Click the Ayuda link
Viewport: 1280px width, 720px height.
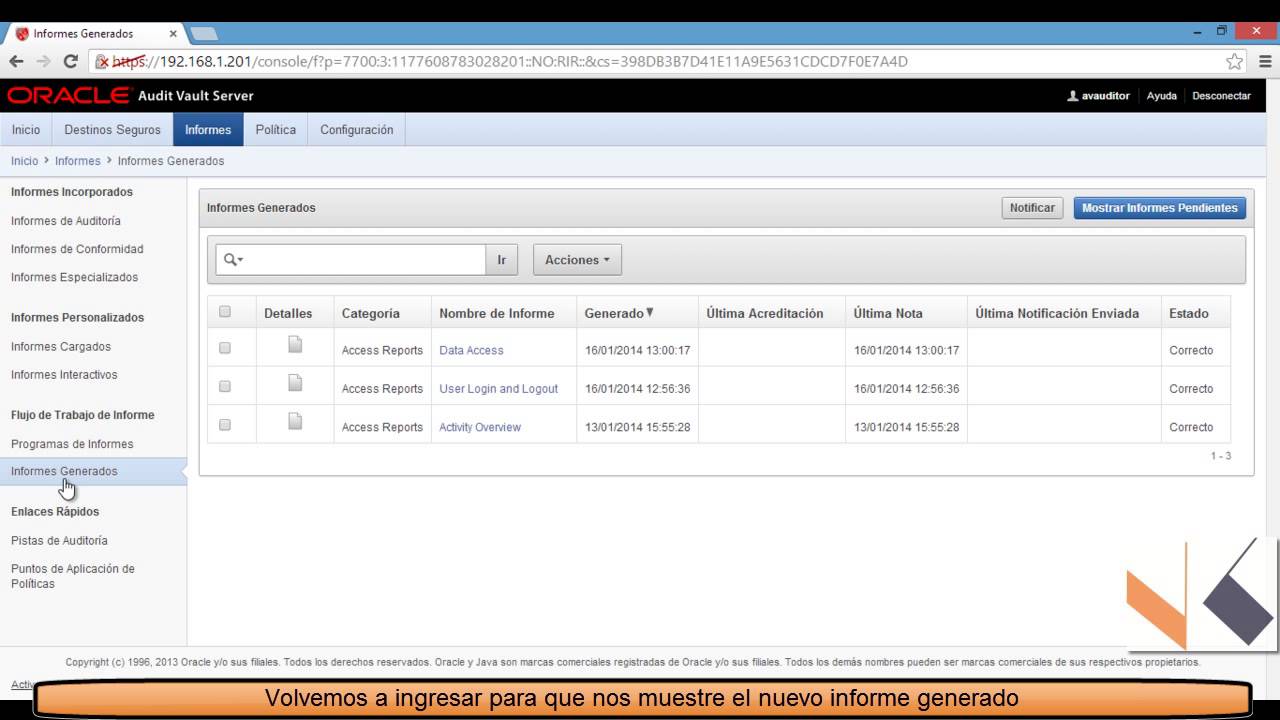click(1161, 96)
